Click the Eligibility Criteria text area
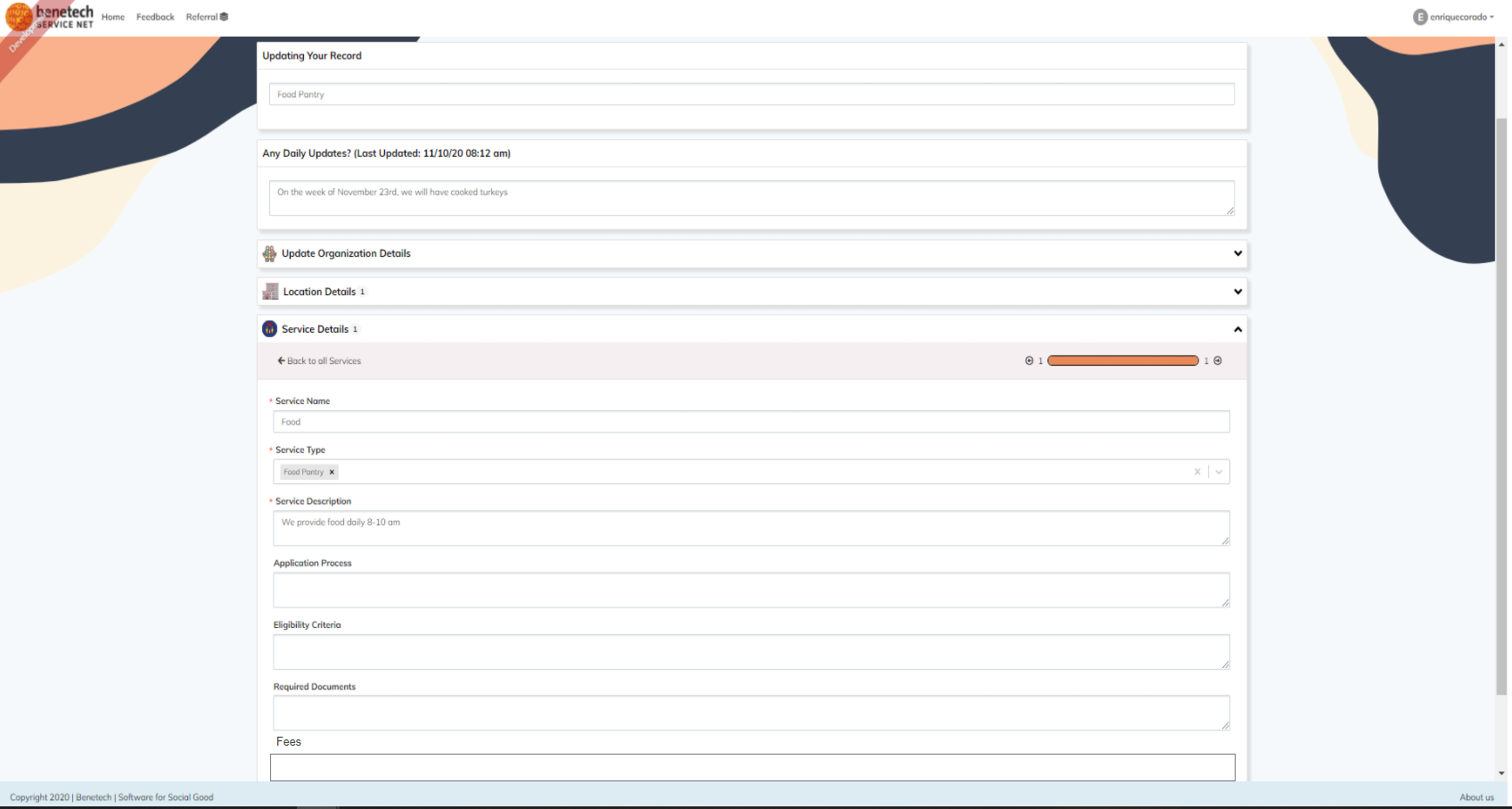The width and height of the screenshot is (1512, 809). coord(752,652)
